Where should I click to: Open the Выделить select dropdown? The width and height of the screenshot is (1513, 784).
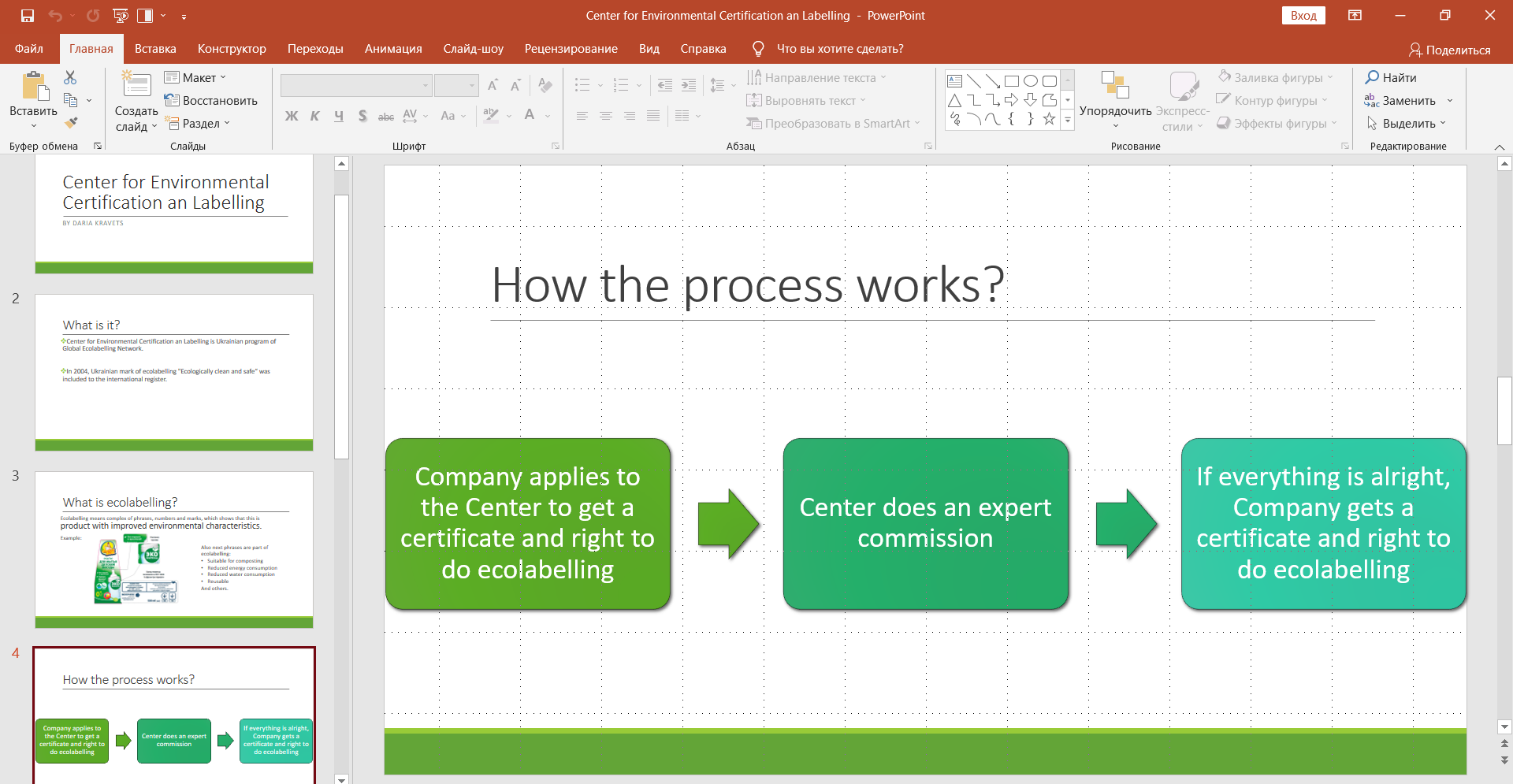coord(1407,123)
